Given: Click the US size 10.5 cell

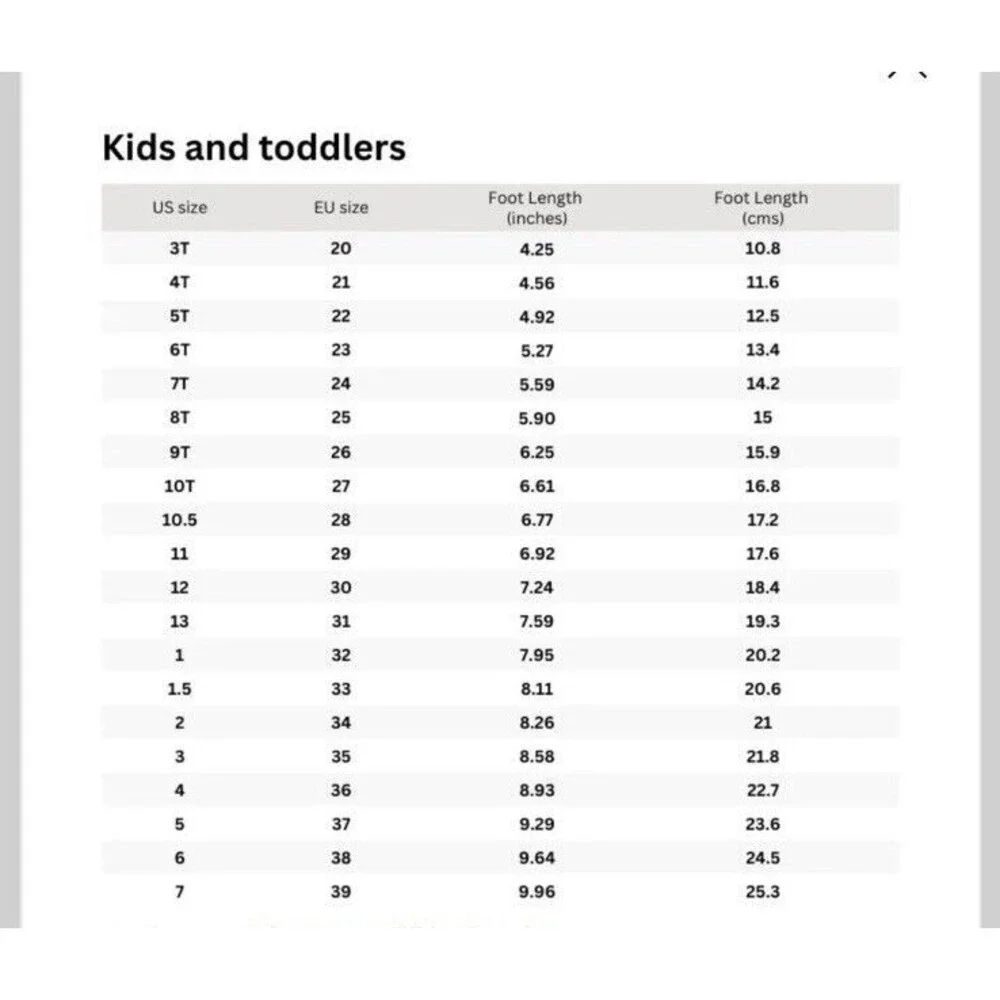Looking at the screenshot, I should pyautogui.click(x=180, y=520).
